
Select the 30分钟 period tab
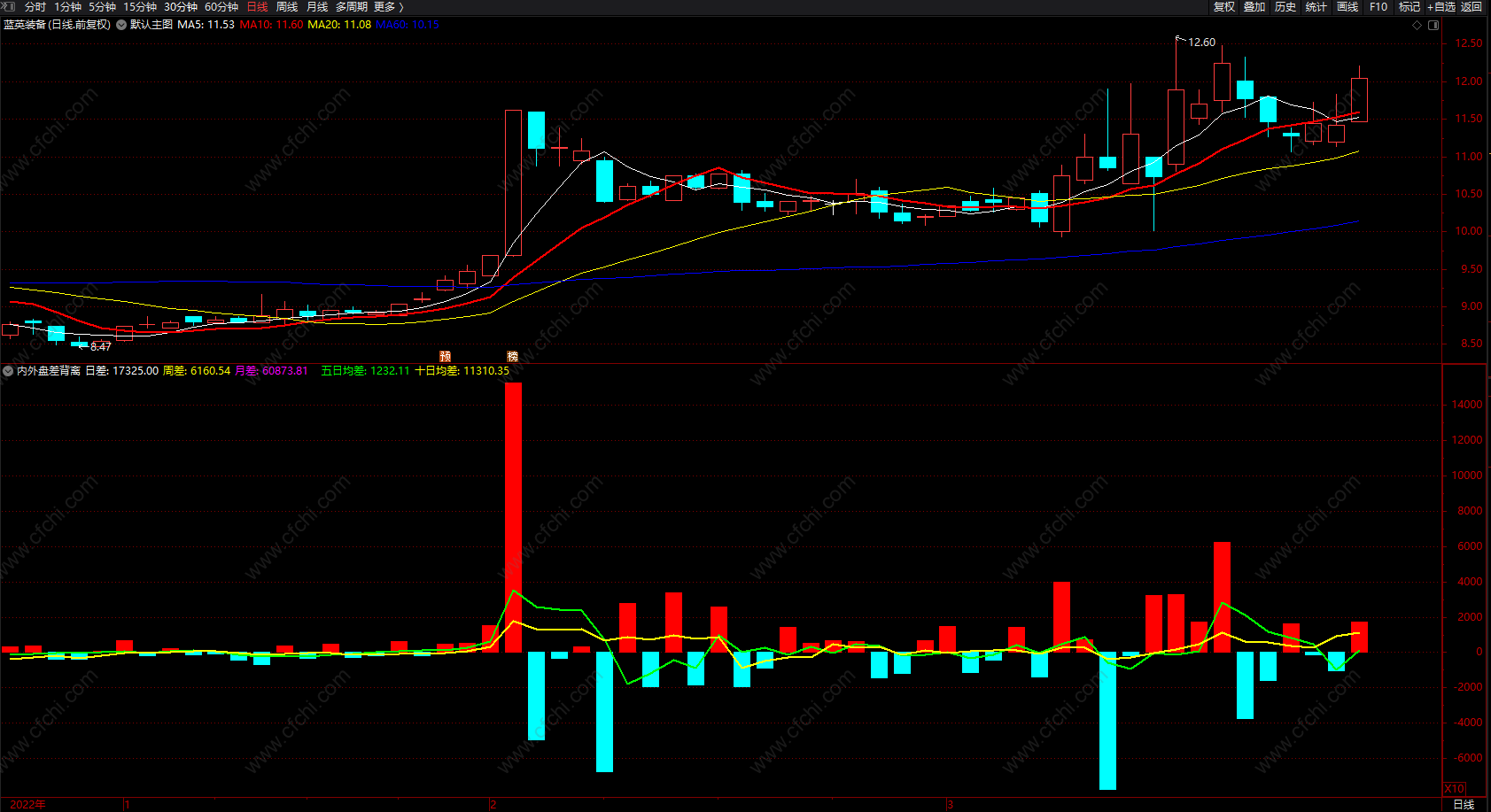tap(180, 7)
